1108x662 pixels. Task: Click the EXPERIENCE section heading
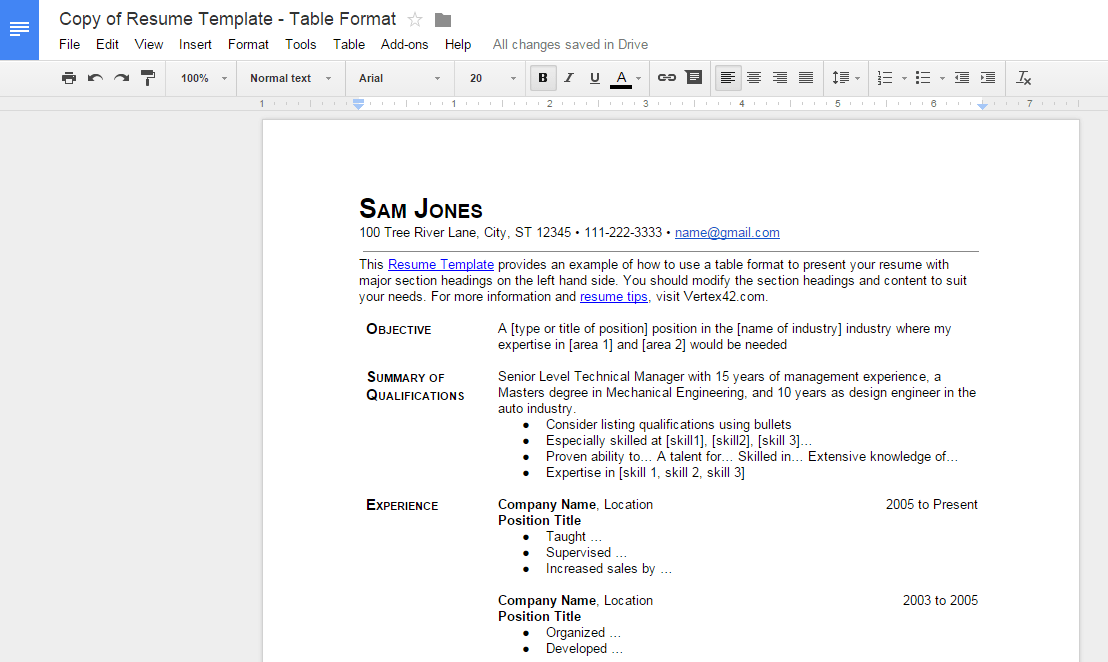[x=402, y=505]
